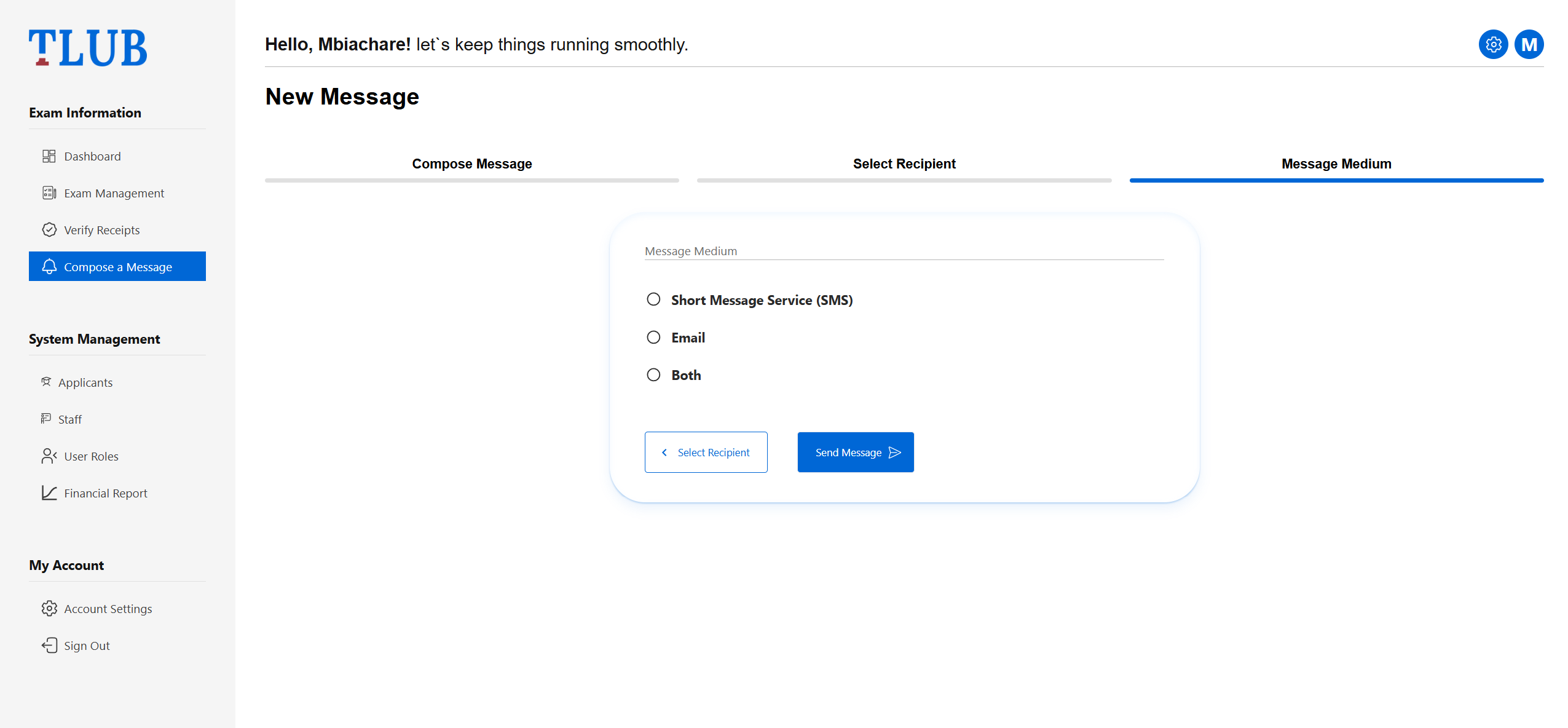Click the Email option label
Viewport: 1568px width, 728px height.
coord(688,338)
